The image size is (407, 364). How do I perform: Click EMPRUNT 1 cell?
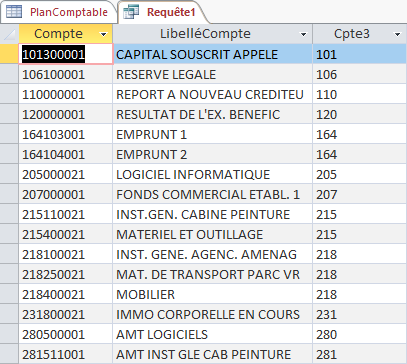[213, 134]
